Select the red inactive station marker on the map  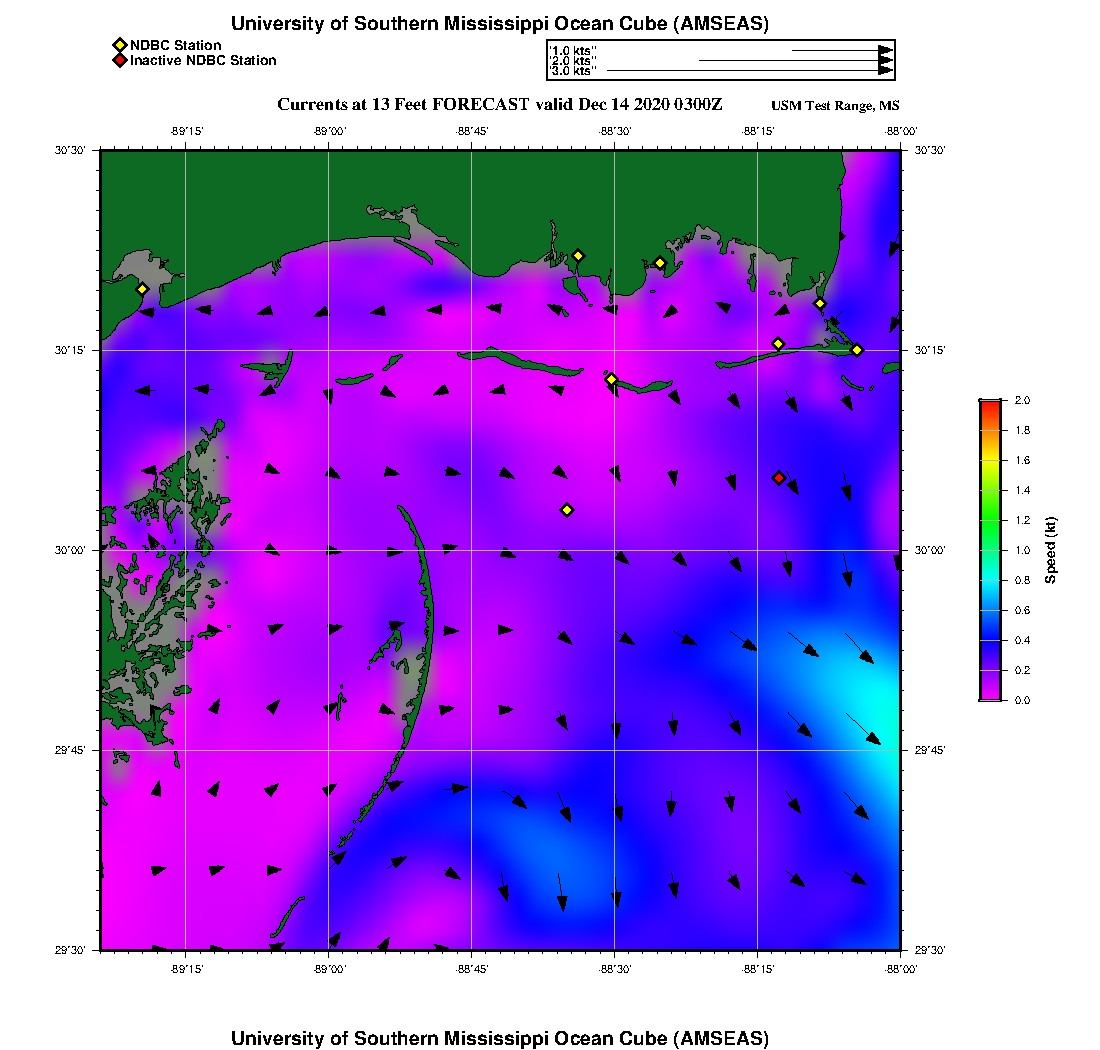pyautogui.click(x=779, y=478)
